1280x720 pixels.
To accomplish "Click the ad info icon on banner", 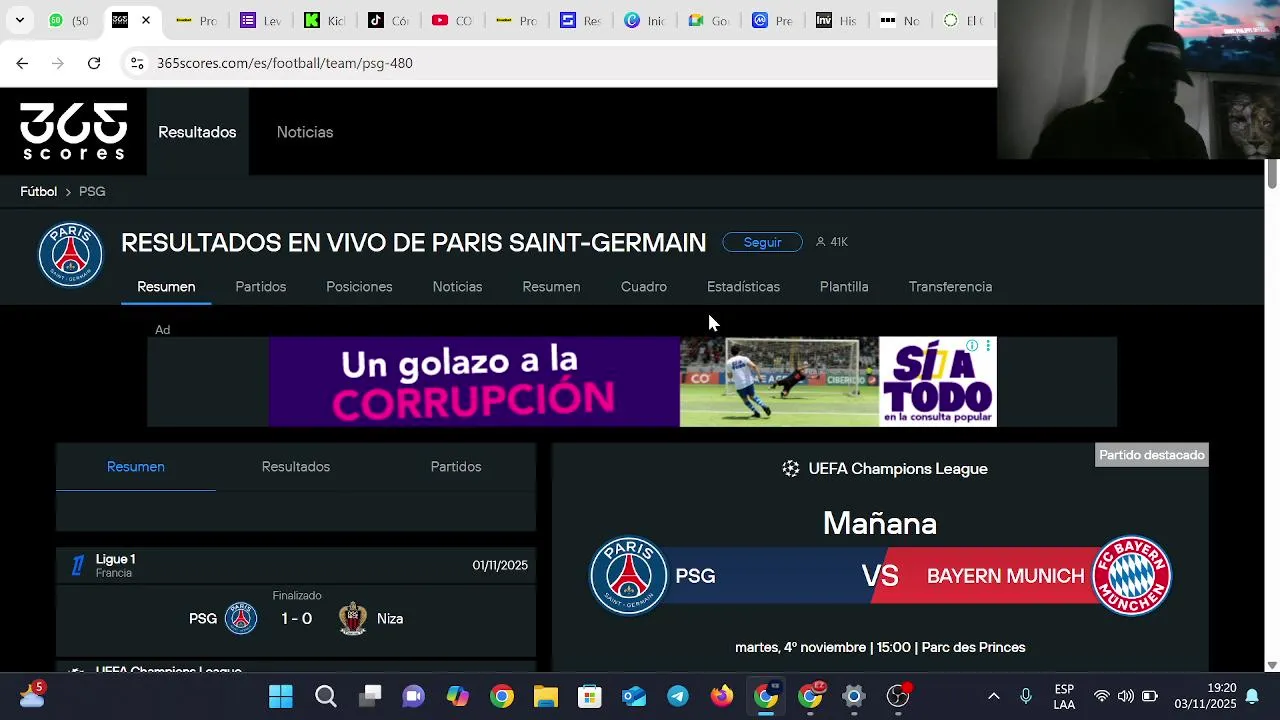I will pos(972,346).
